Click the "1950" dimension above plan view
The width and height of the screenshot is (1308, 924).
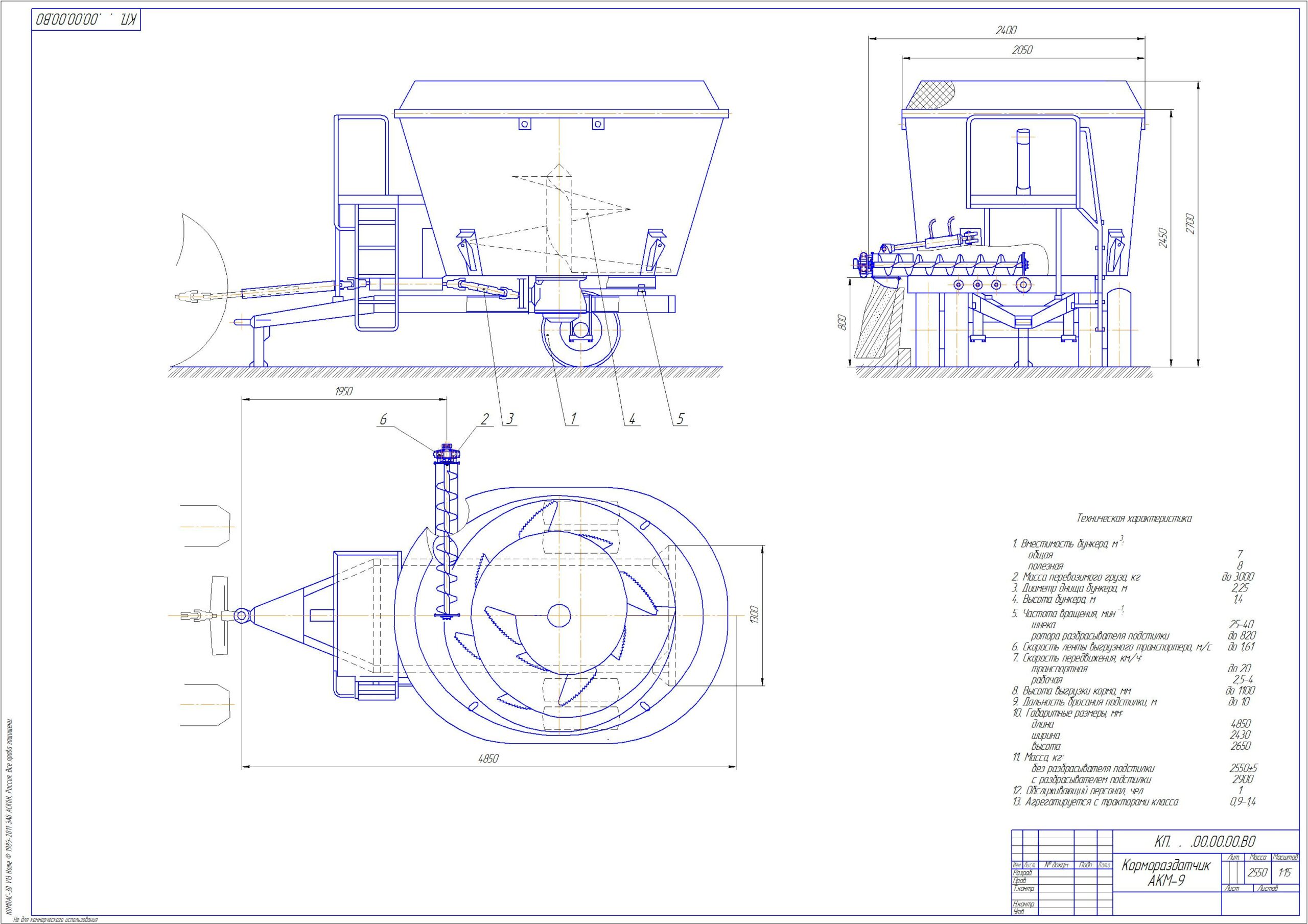(343, 391)
